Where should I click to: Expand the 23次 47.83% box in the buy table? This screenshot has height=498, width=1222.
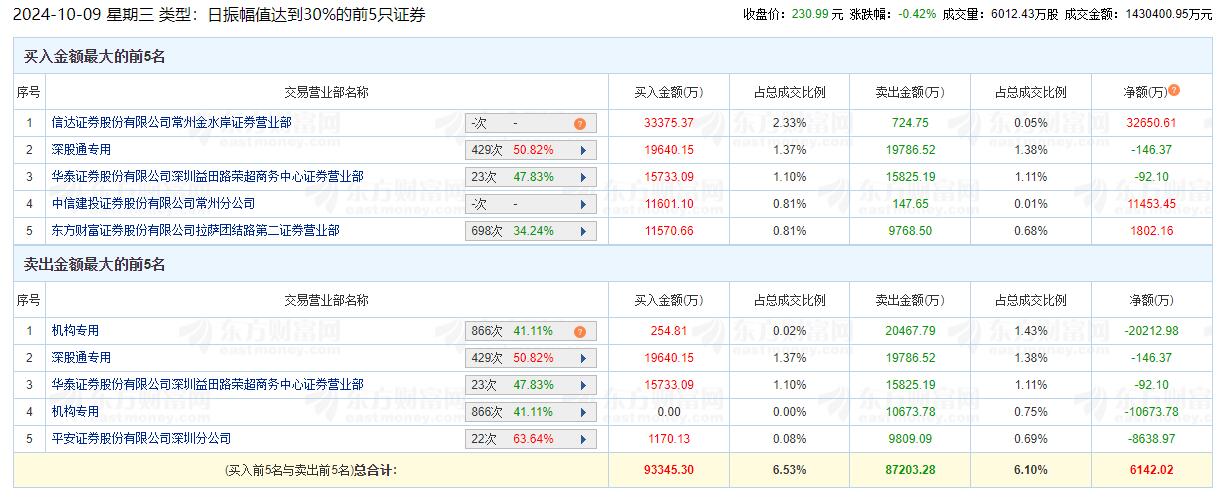[583, 177]
